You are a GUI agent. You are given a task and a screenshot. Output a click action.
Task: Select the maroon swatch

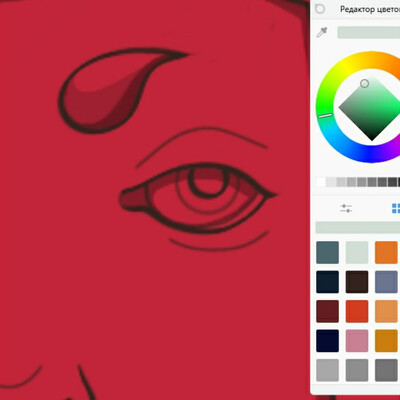coord(327,311)
